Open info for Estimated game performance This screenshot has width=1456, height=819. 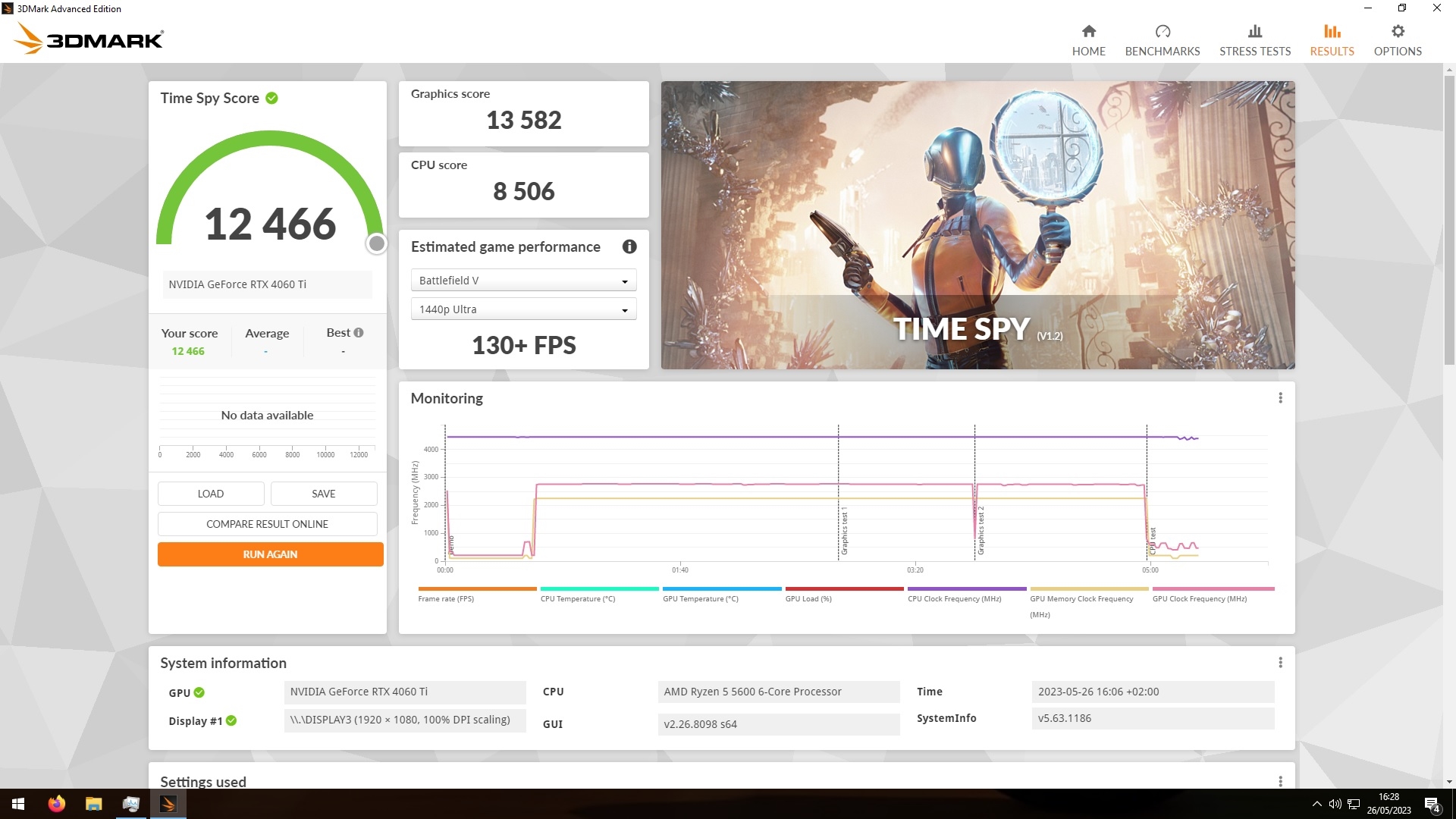click(629, 246)
